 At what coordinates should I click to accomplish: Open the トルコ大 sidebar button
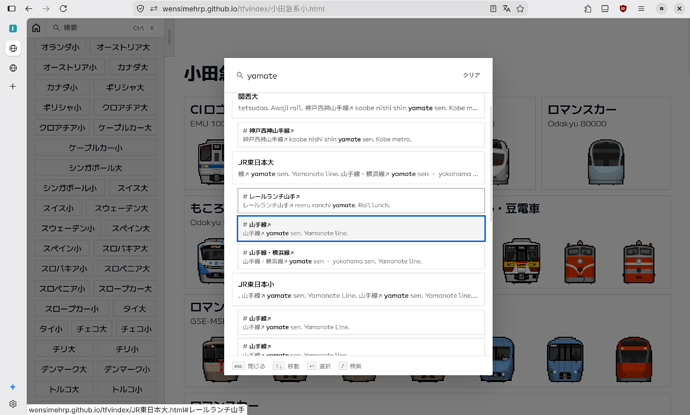tap(64, 389)
